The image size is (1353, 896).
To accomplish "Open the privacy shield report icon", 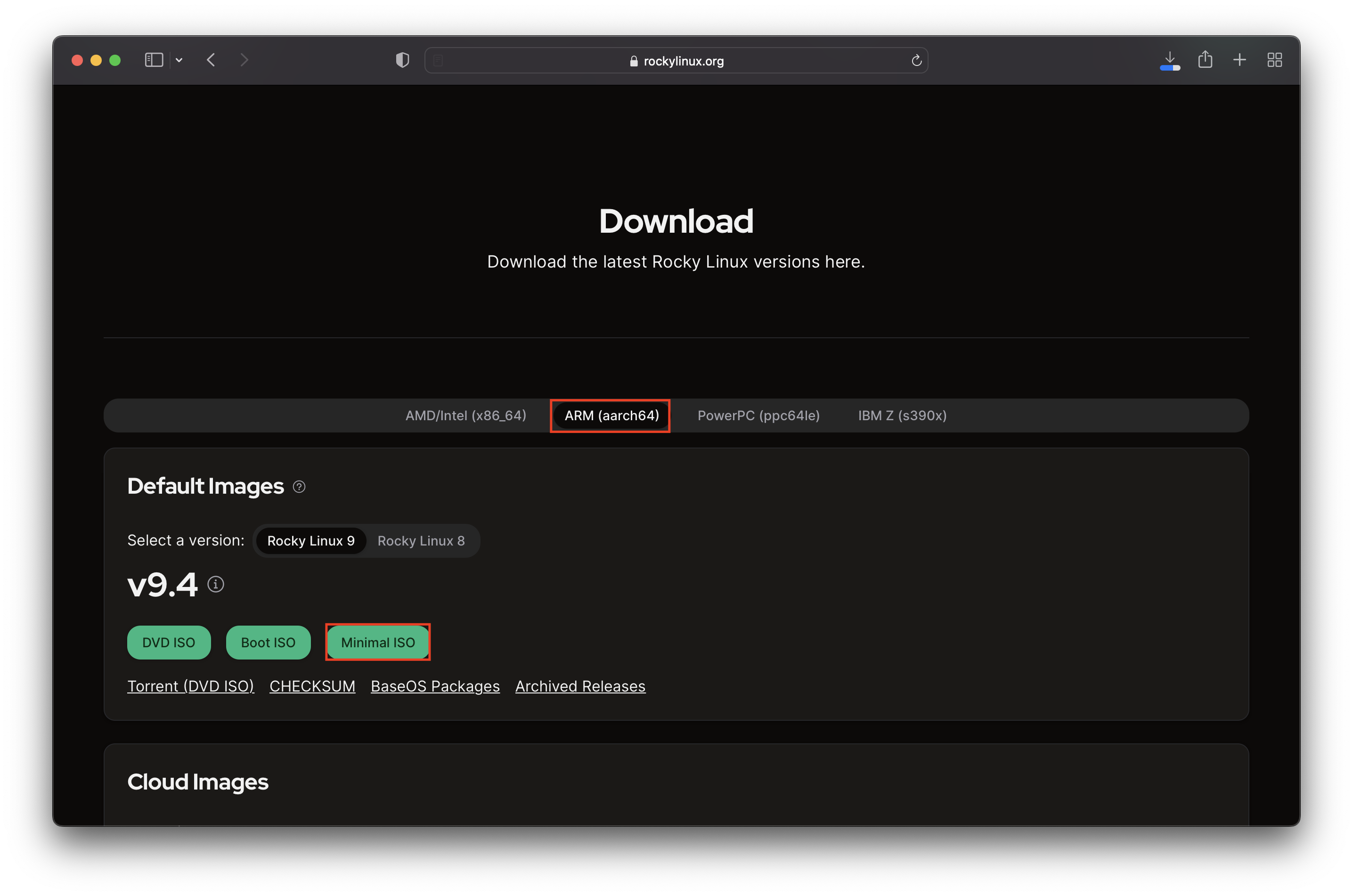I will [402, 60].
